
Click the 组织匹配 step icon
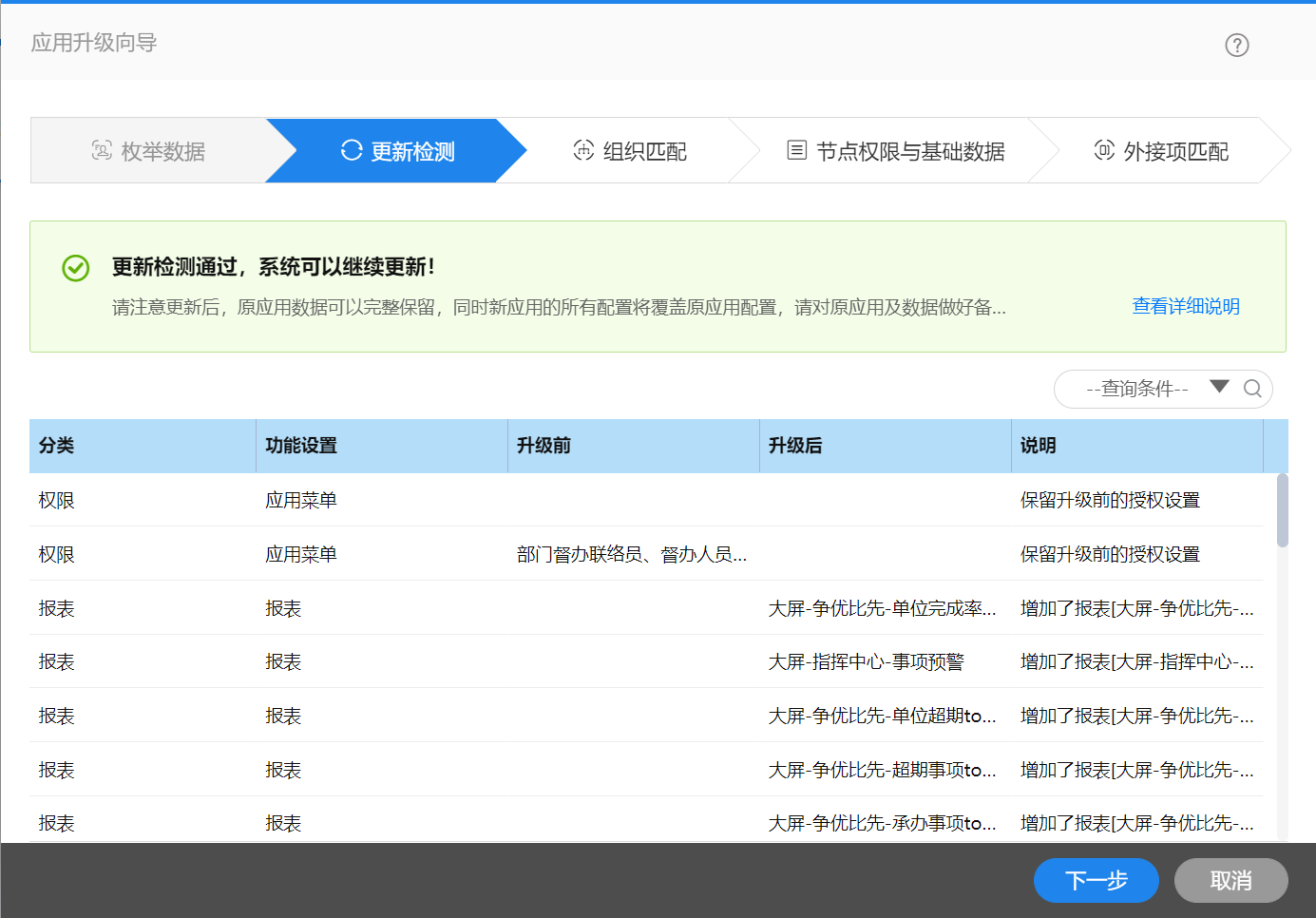(x=583, y=150)
